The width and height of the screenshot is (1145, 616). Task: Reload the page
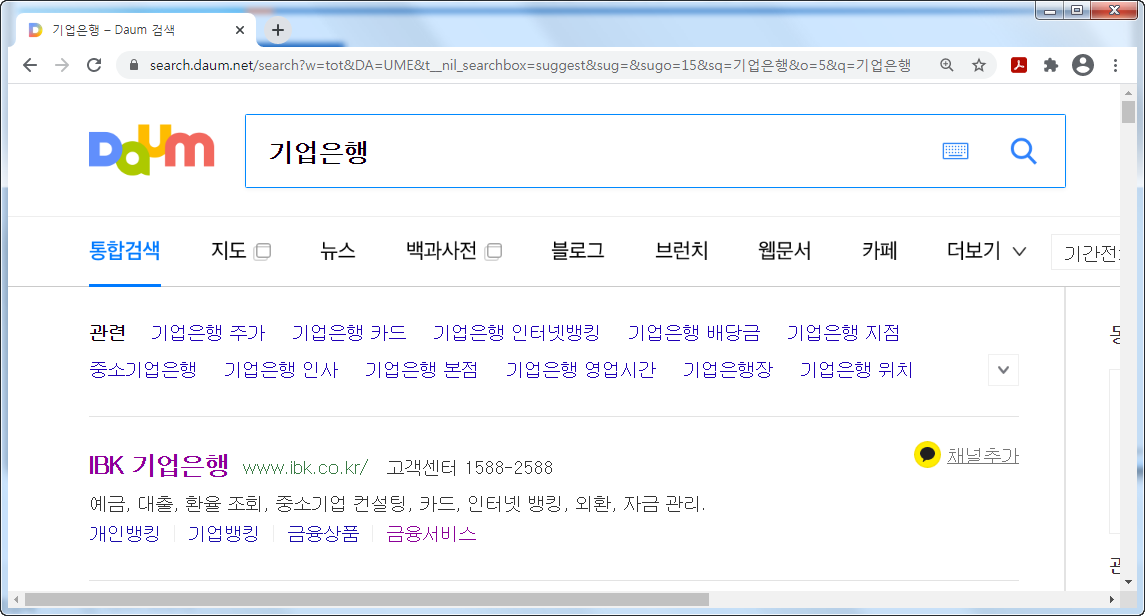point(94,65)
